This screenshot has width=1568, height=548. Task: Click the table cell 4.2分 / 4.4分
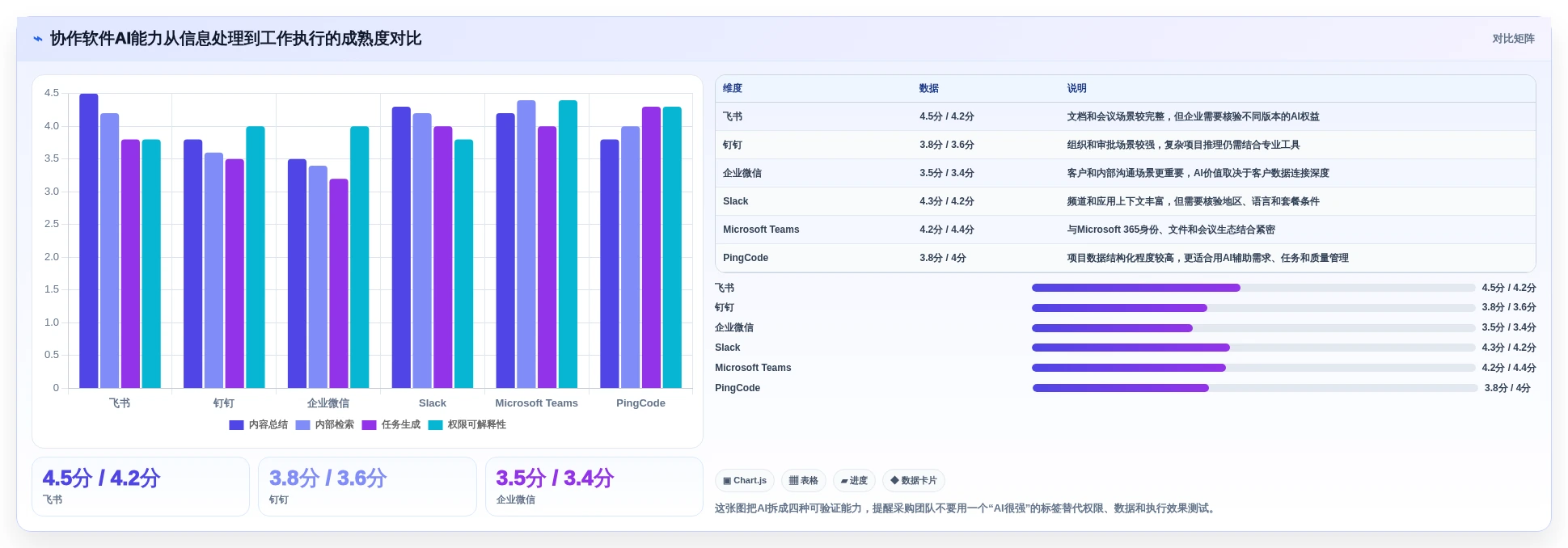pos(947,230)
